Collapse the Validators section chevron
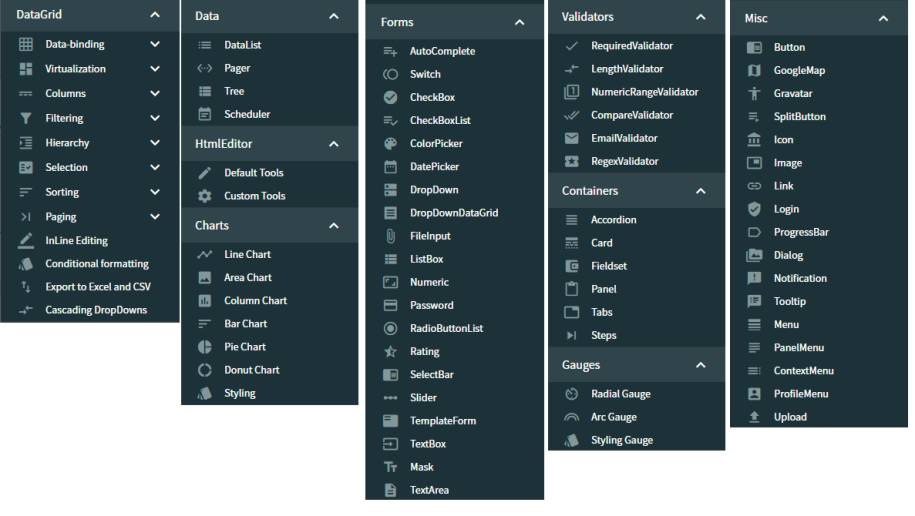 click(701, 17)
